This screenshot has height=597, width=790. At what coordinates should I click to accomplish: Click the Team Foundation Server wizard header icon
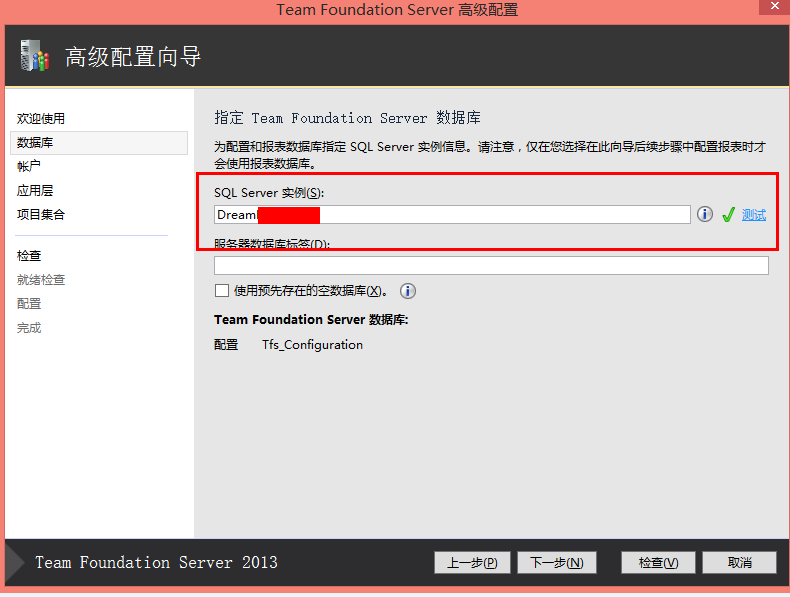[34, 55]
